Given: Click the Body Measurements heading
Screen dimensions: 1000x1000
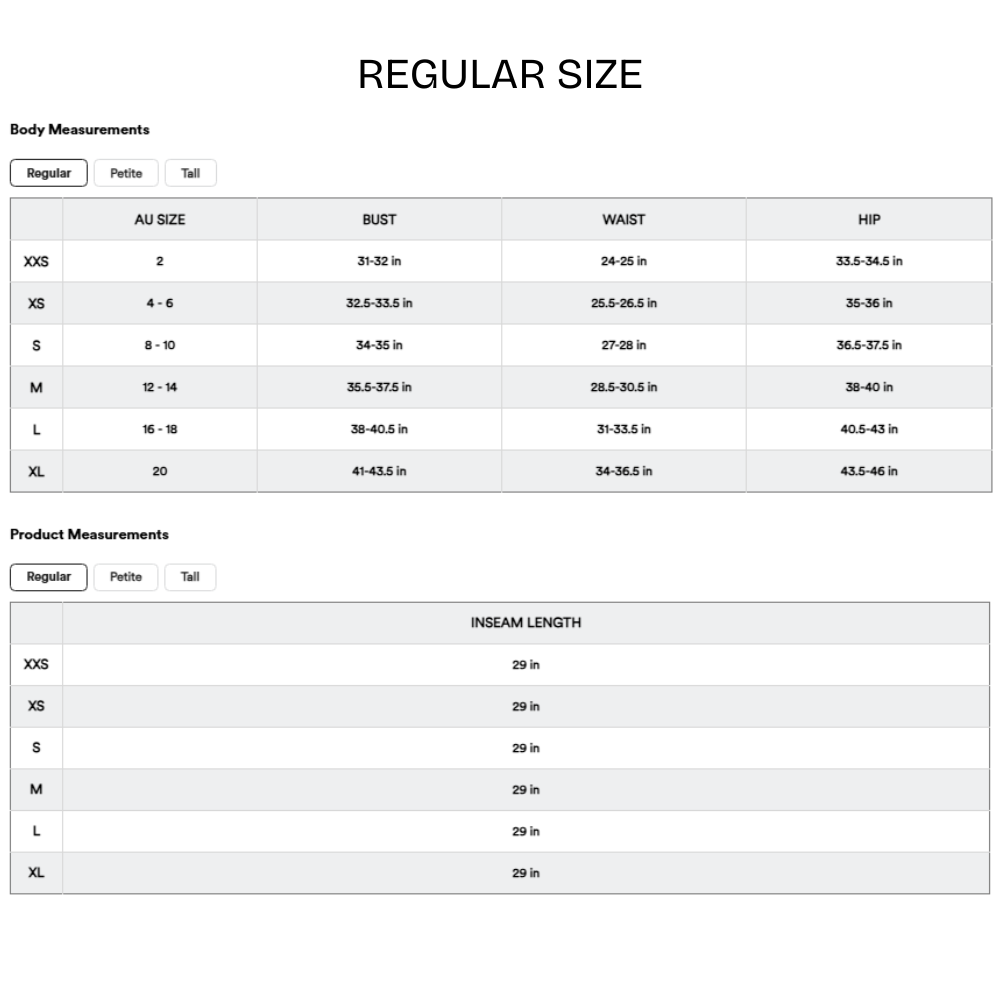Looking at the screenshot, I should (x=80, y=129).
